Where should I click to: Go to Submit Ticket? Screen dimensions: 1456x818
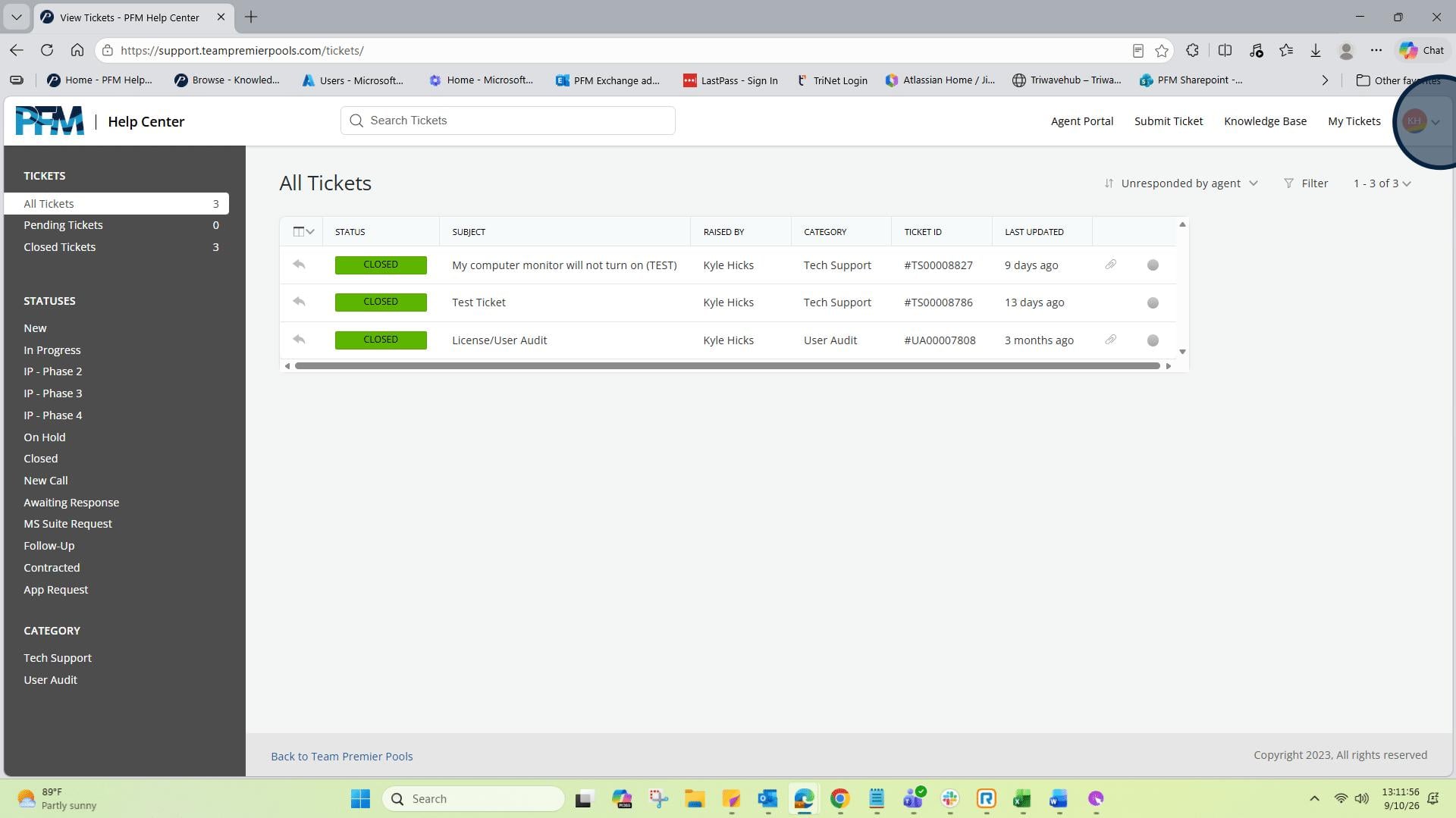pos(1168,121)
